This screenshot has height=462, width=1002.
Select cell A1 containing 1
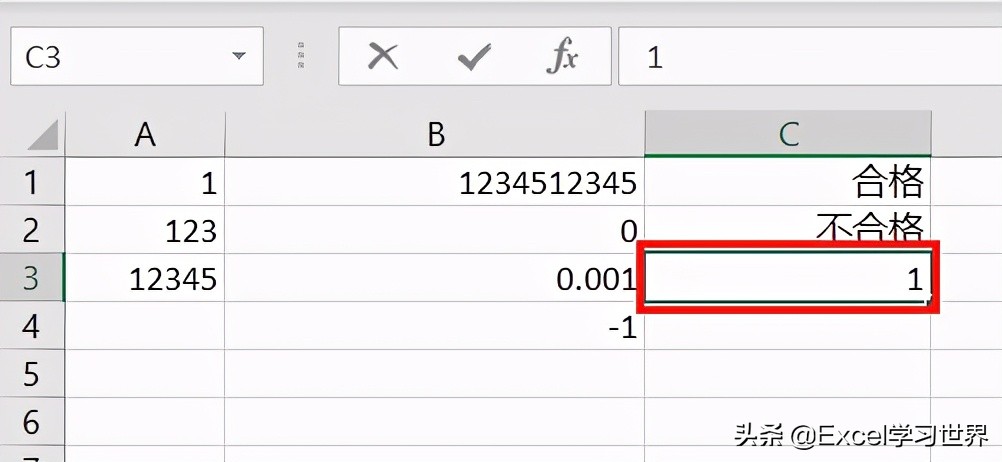[145, 182]
